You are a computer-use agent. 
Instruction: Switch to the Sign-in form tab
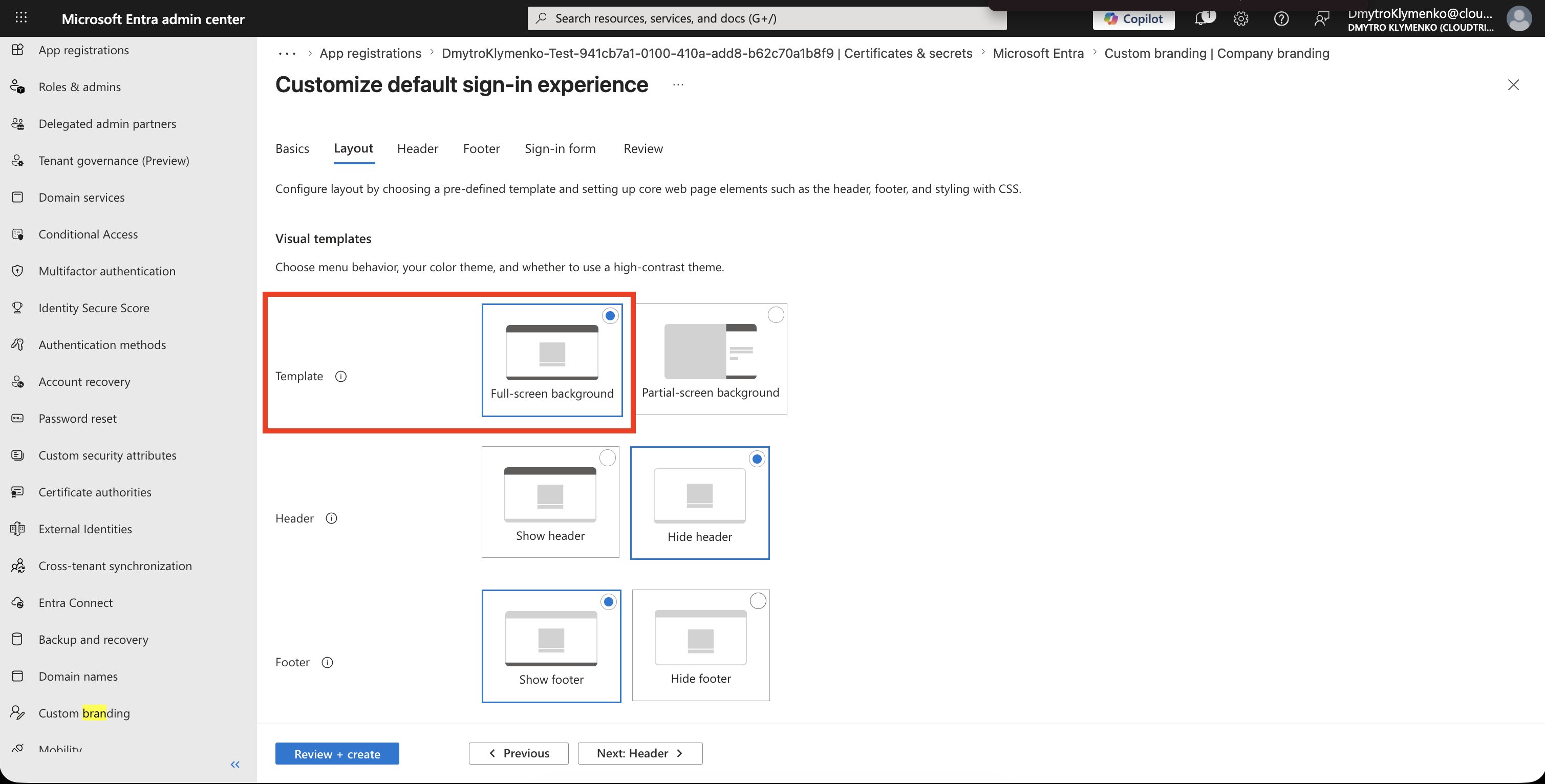tap(560, 148)
